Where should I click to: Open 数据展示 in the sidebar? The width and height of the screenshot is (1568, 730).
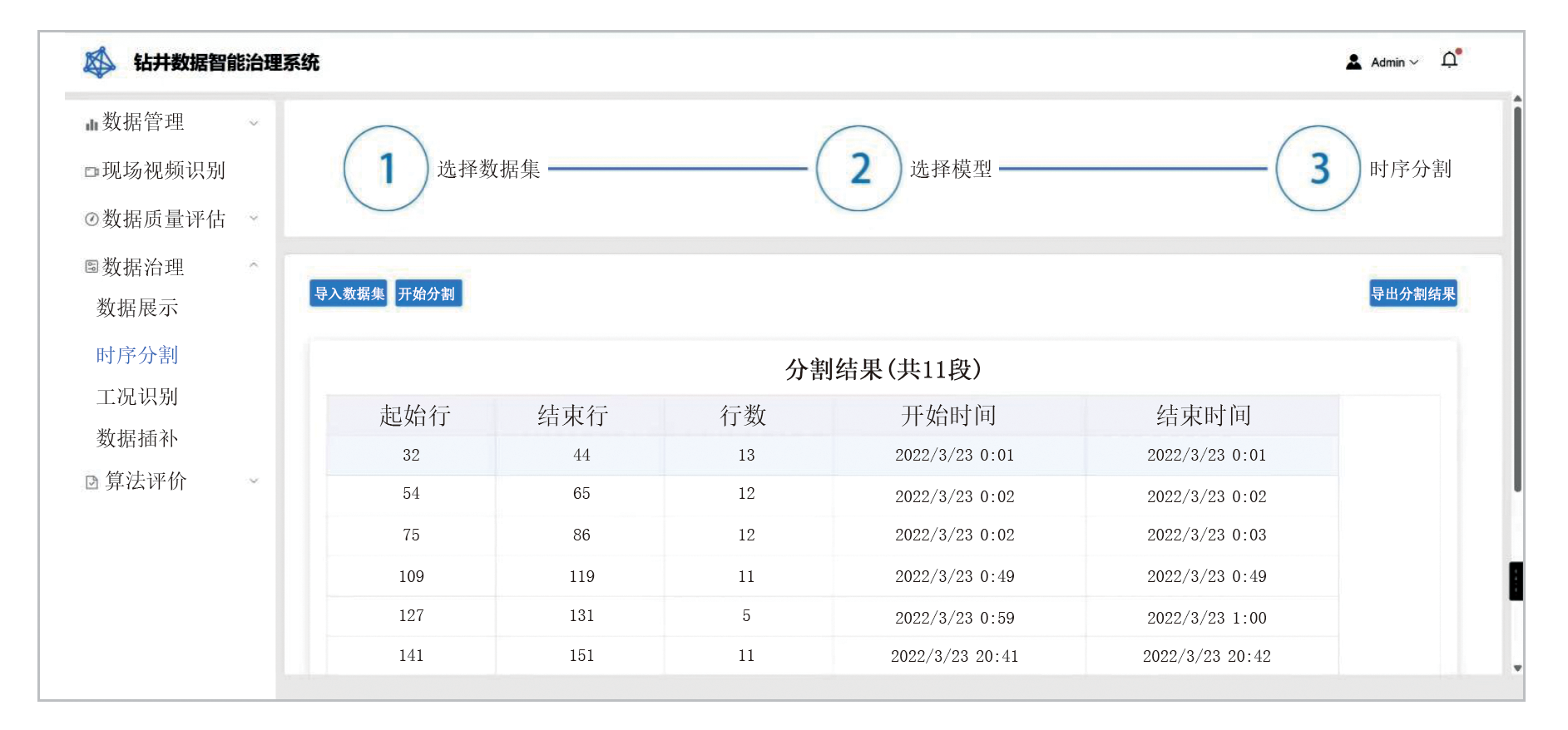point(137,308)
